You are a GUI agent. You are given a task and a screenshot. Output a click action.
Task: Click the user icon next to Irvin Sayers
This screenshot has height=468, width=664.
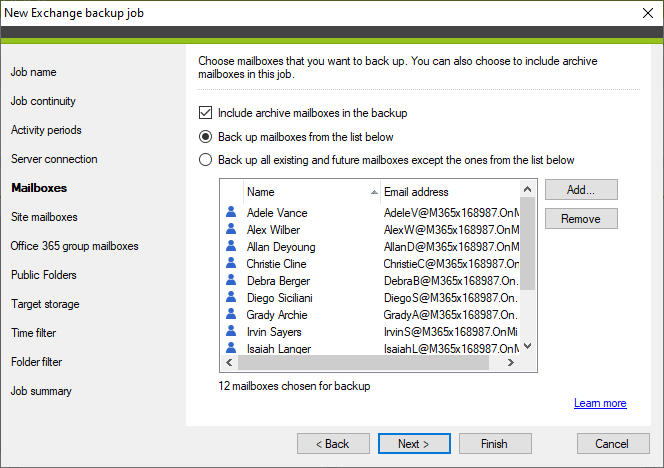(231, 332)
